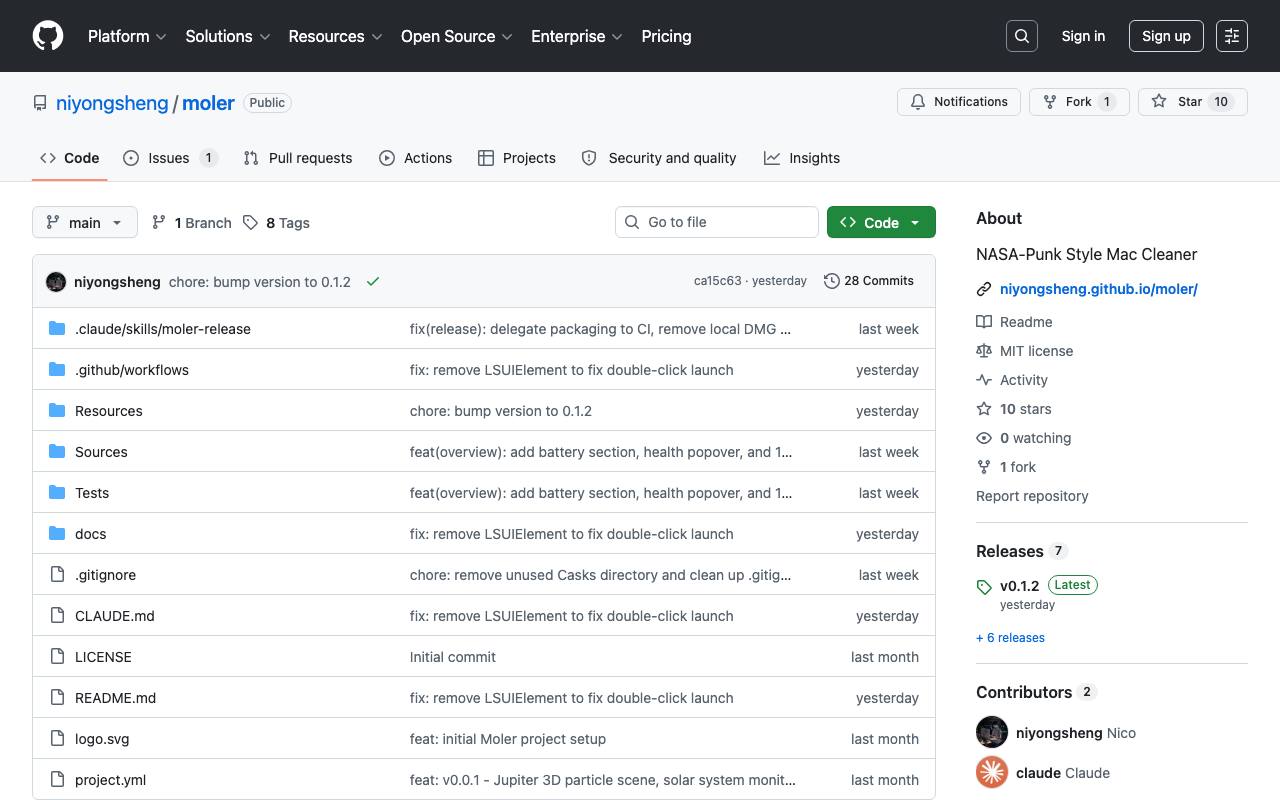The height and width of the screenshot is (800, 1280).
Task: Switch to the Issues tab
Action: 170,158
